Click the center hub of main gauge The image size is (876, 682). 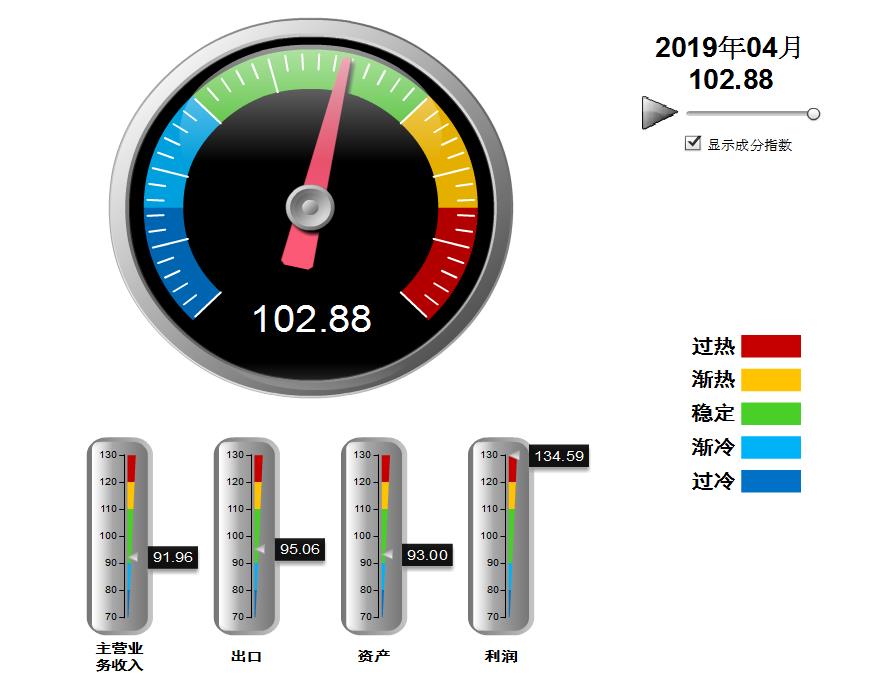(310, 208)
